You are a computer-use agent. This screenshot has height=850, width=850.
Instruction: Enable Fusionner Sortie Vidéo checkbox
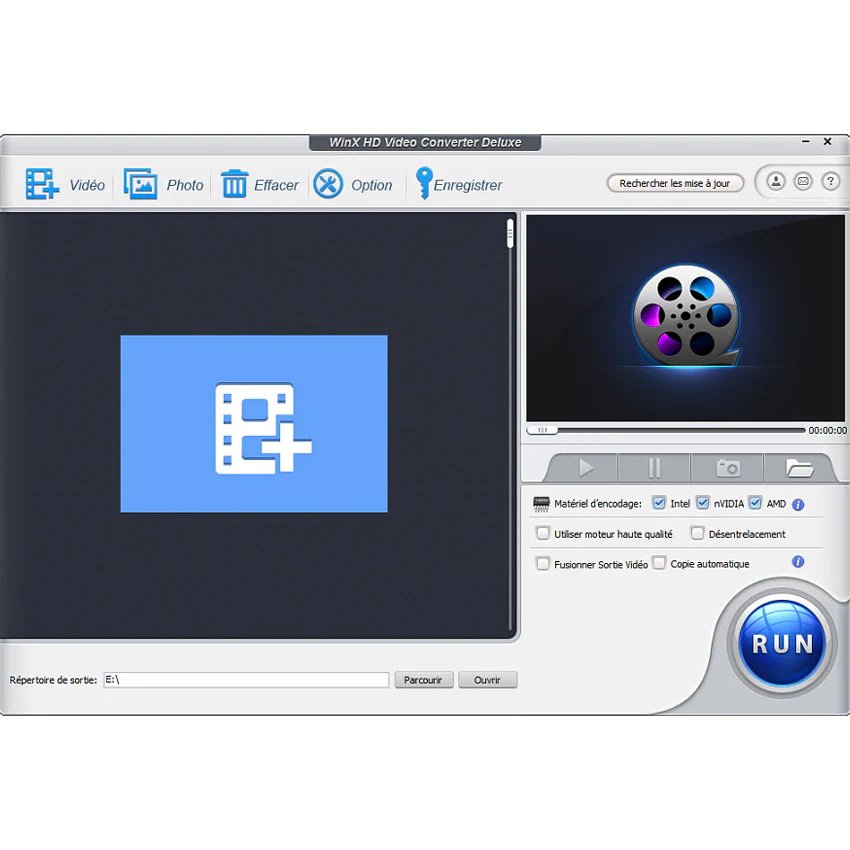click(x=543, y=563)
